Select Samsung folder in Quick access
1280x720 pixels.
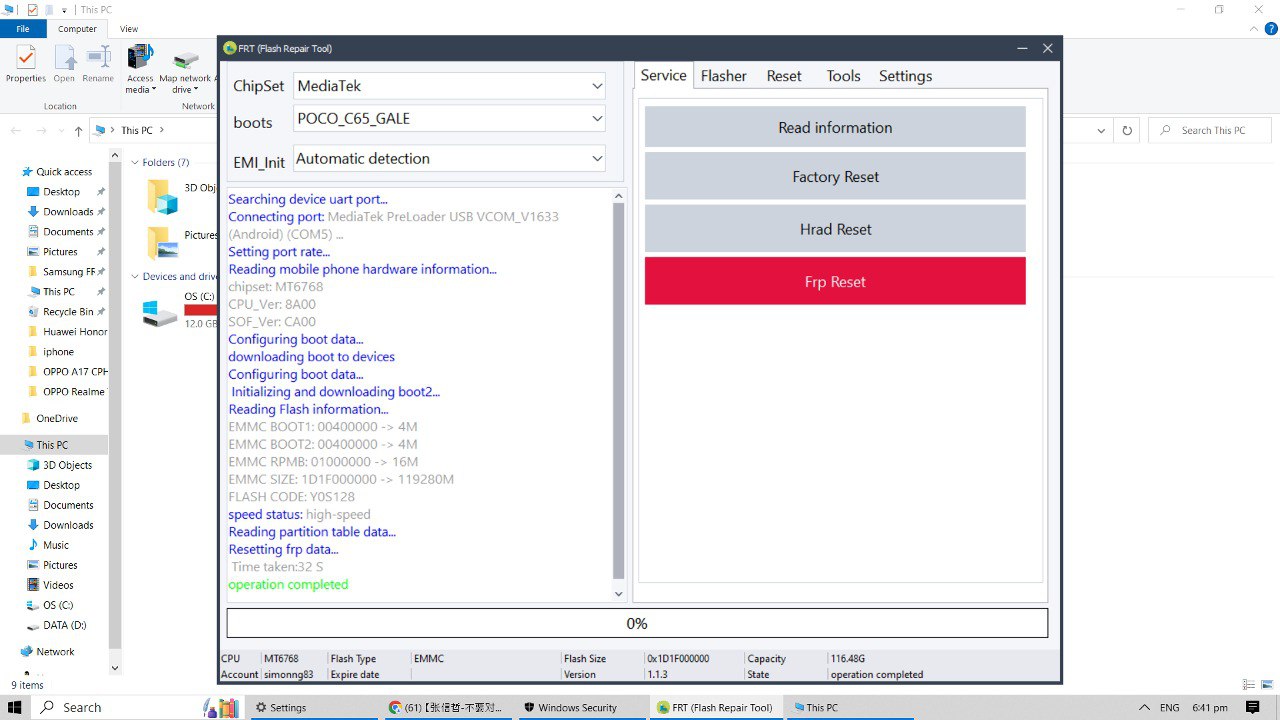point(68,272)
